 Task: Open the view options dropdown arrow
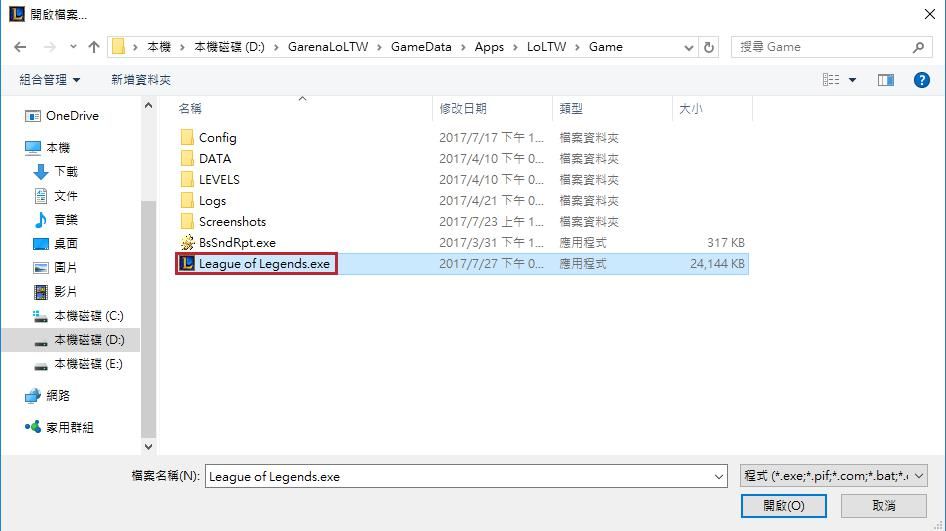click(852, 80)
